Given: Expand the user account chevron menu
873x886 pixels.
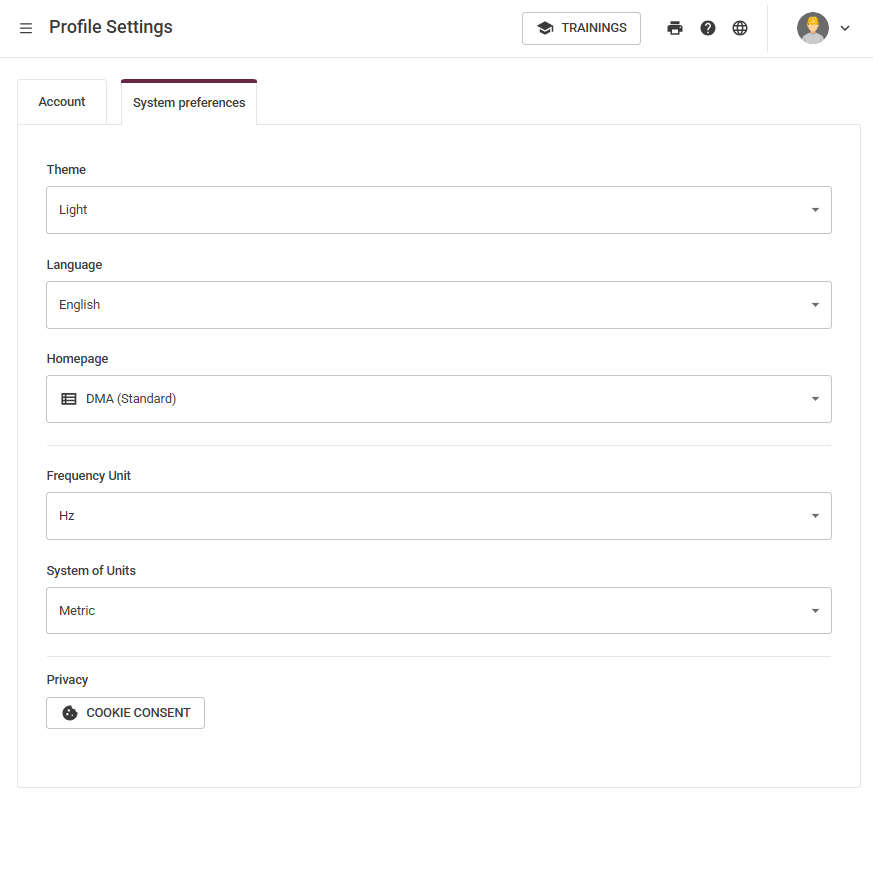Looking at the screenshot, I should pyautogui.click(x=845, y=28).
